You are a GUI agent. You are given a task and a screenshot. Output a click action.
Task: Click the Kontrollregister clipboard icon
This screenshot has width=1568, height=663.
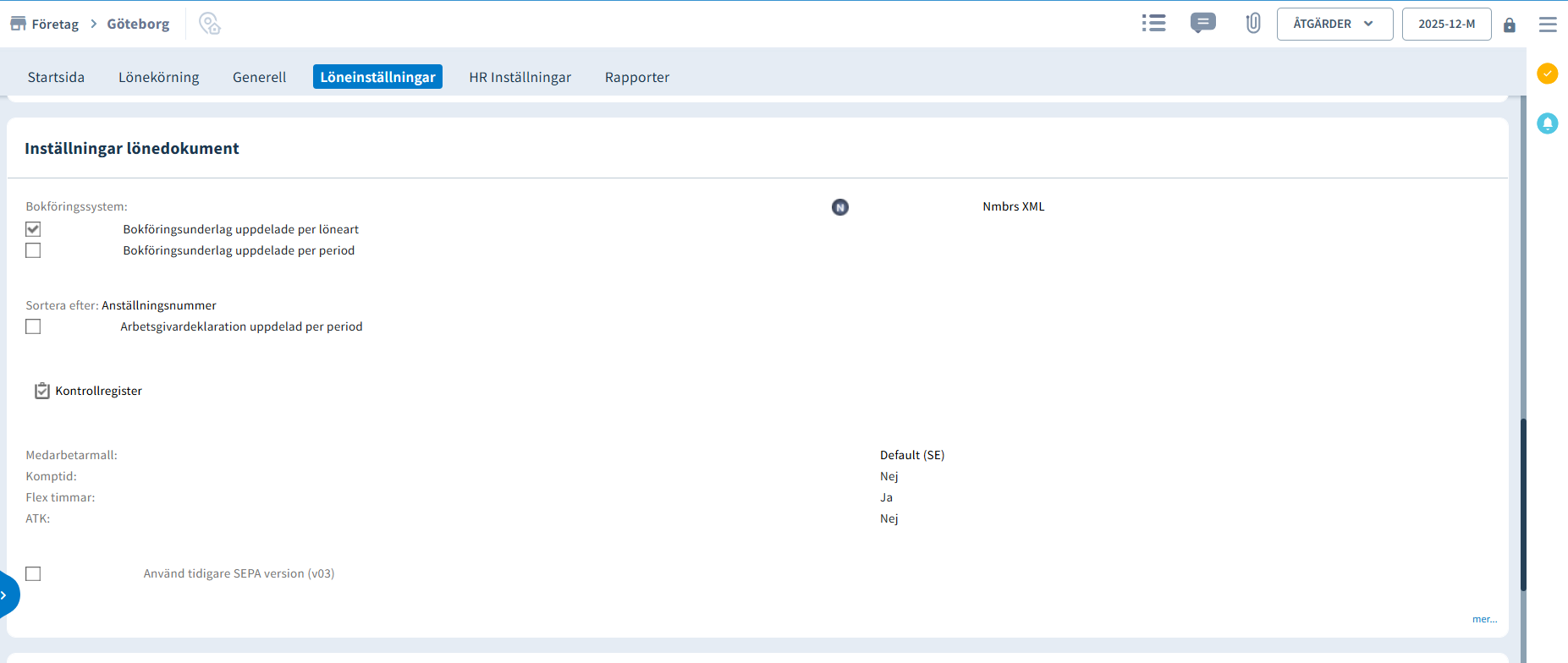[42, 391]
